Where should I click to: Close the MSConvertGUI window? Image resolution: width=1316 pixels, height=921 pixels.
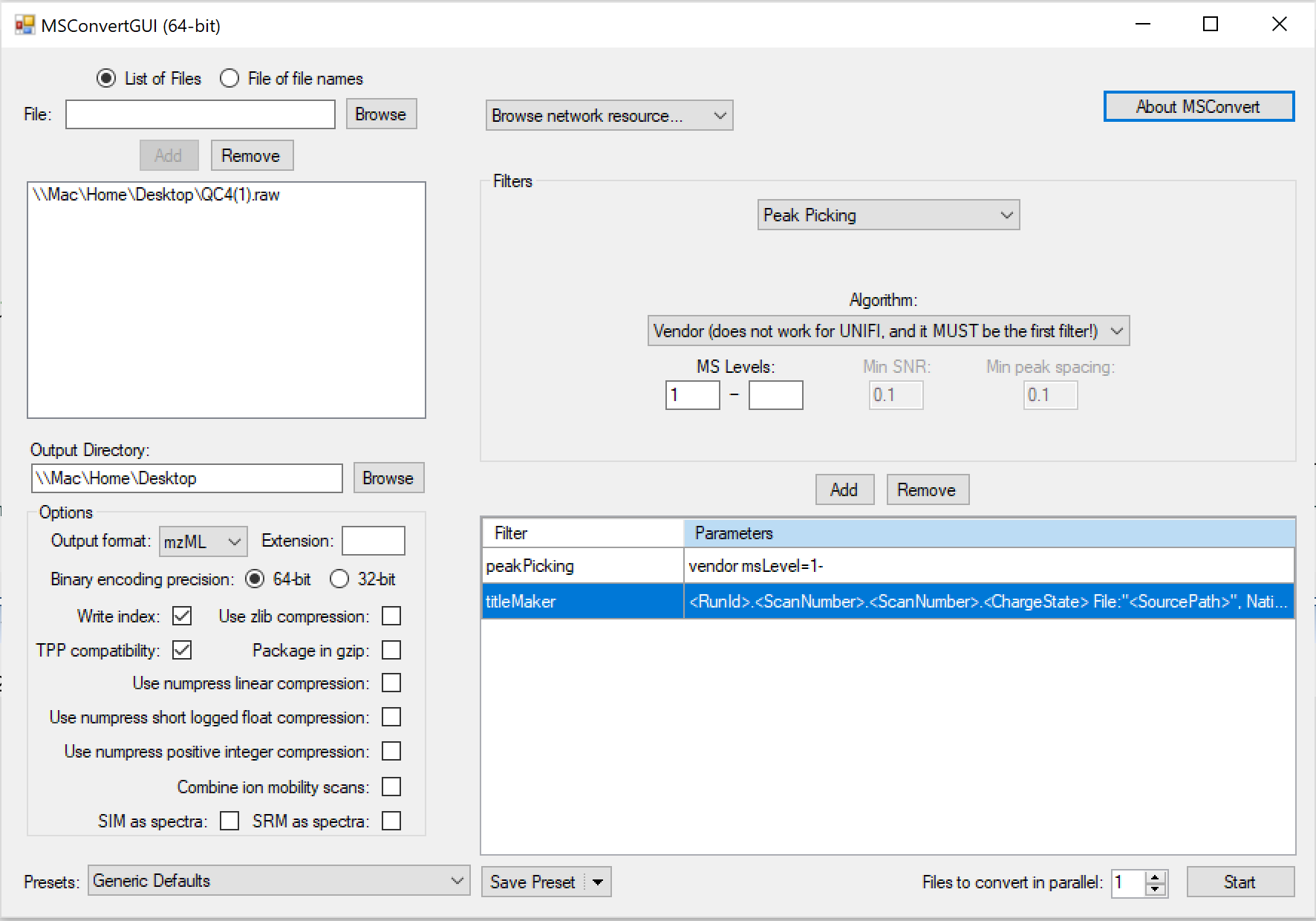1279,25
